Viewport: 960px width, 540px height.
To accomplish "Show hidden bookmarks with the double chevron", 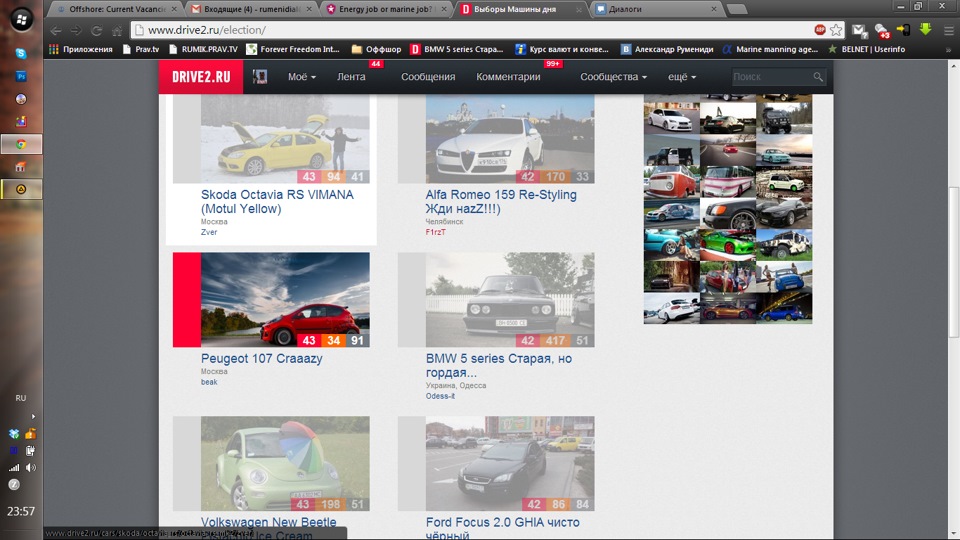I will pyautogui.click(x=948, y=50).
